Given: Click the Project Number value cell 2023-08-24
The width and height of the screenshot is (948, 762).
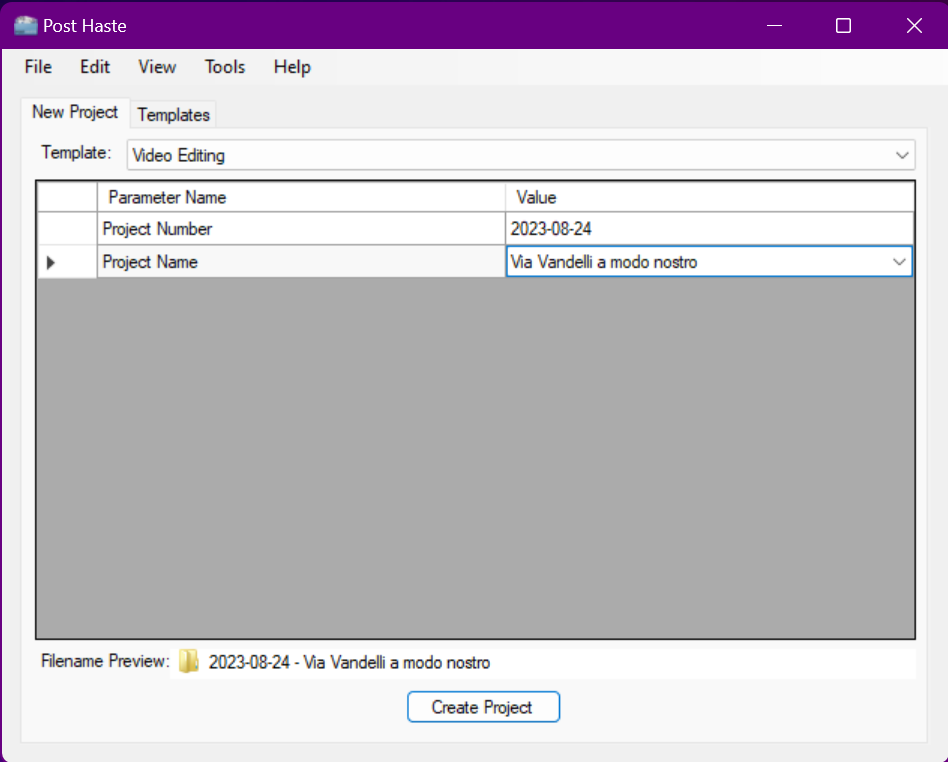Looking at the screenshot, I should pos(709,229).
